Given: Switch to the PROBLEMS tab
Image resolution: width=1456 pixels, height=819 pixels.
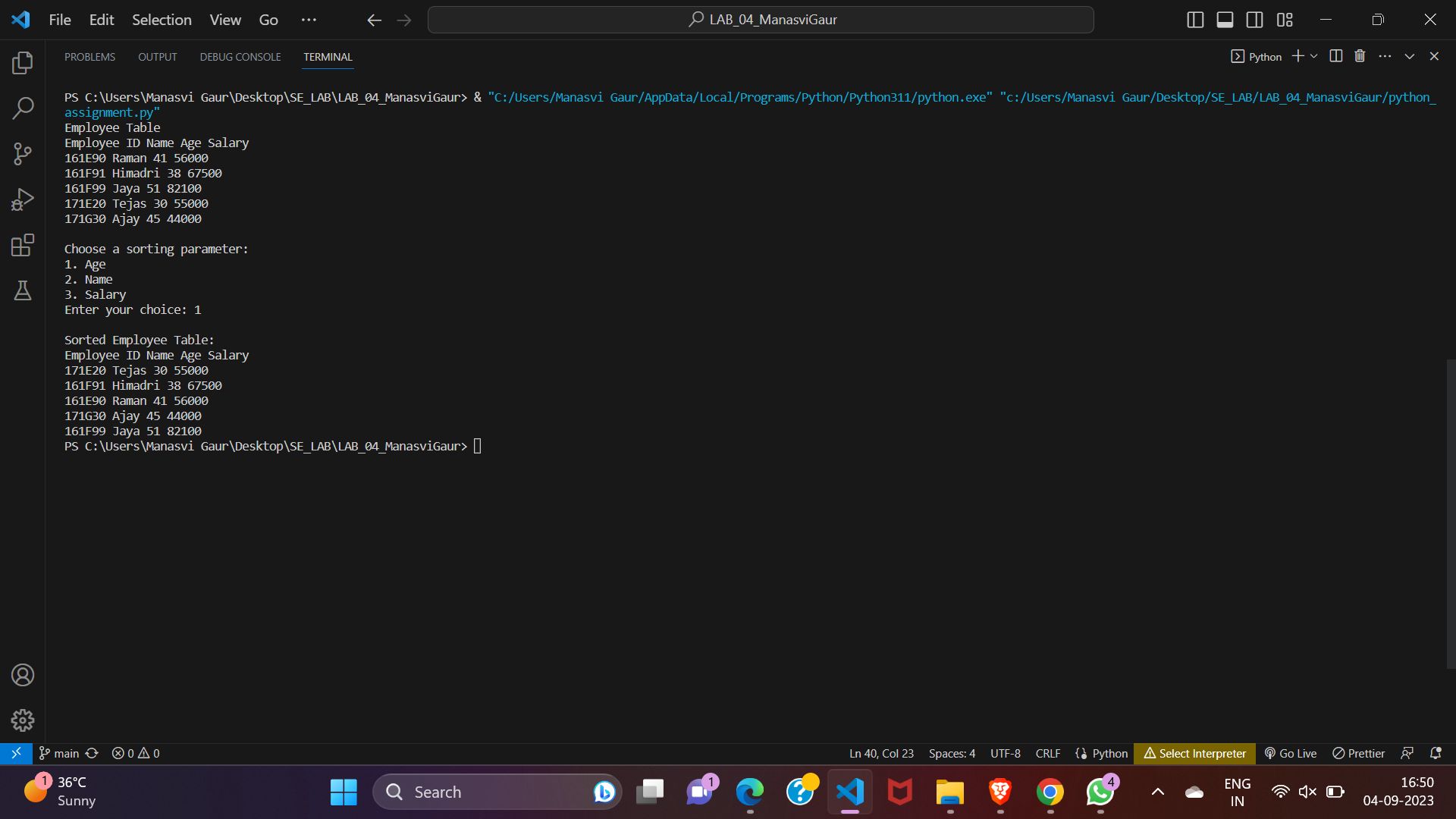Looking at the screenshot, I should (89, 57).
